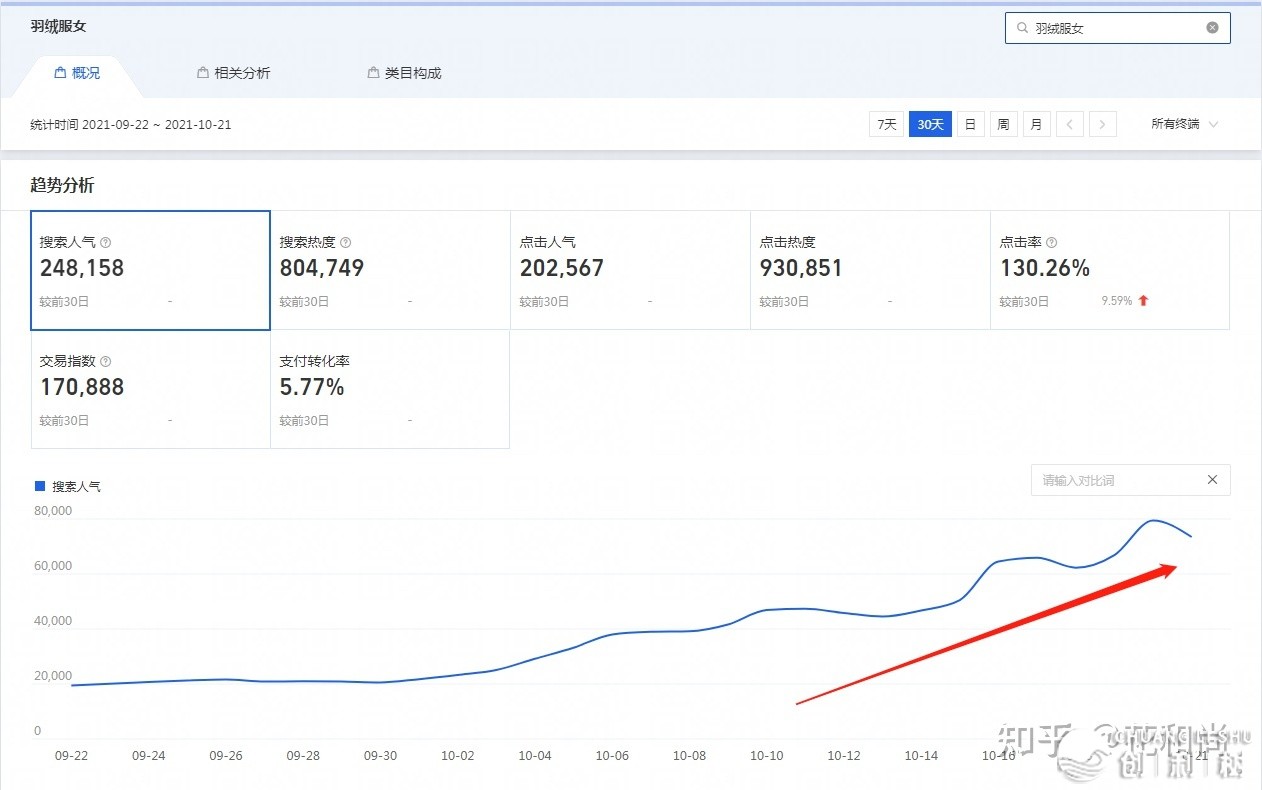The width and height of the screenshot is (1262, 790).
Task: Go to previous date period arrow
Action: (x=1070, y=125)
